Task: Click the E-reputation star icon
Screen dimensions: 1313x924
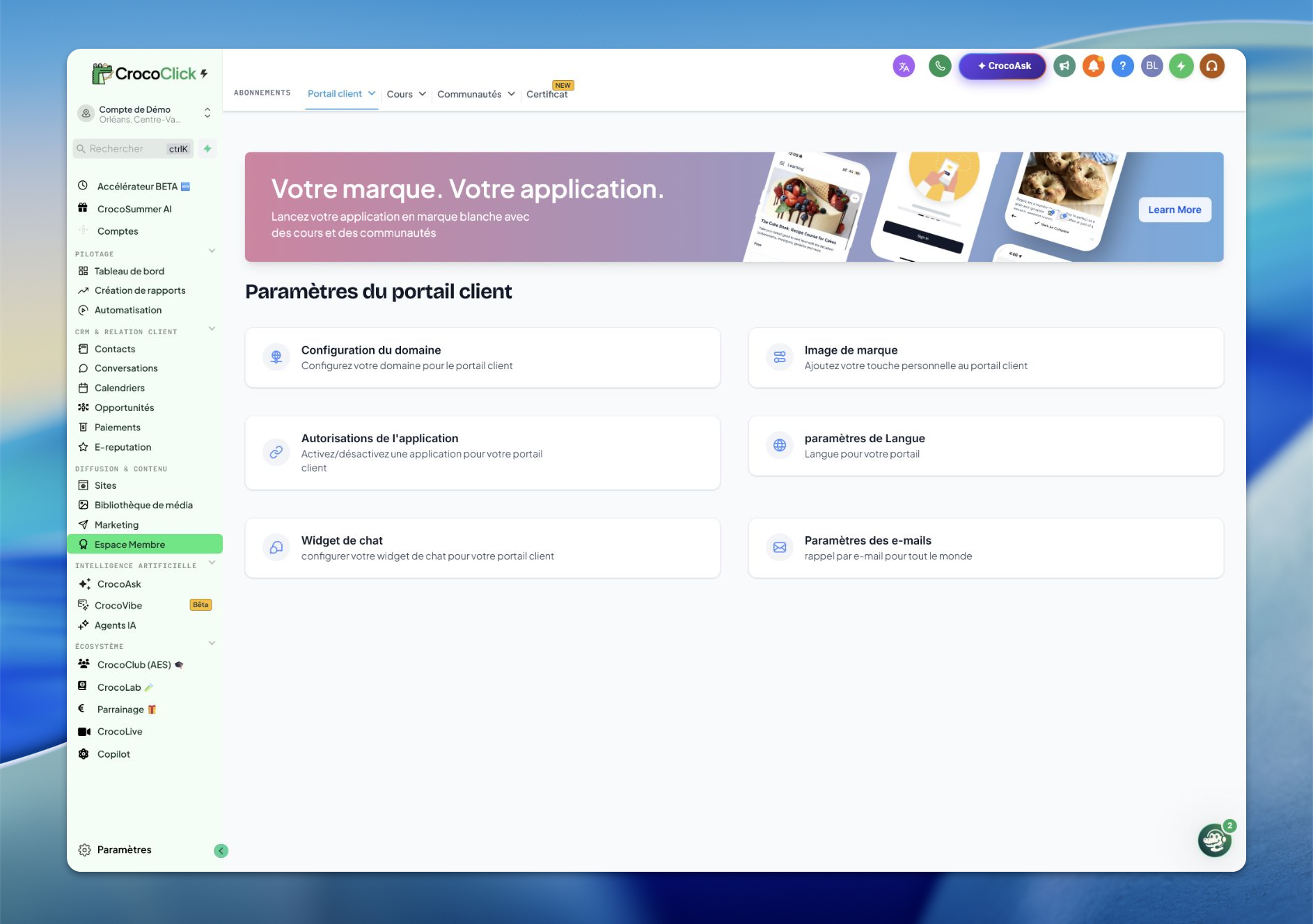Action: click(x=84, y=447)
